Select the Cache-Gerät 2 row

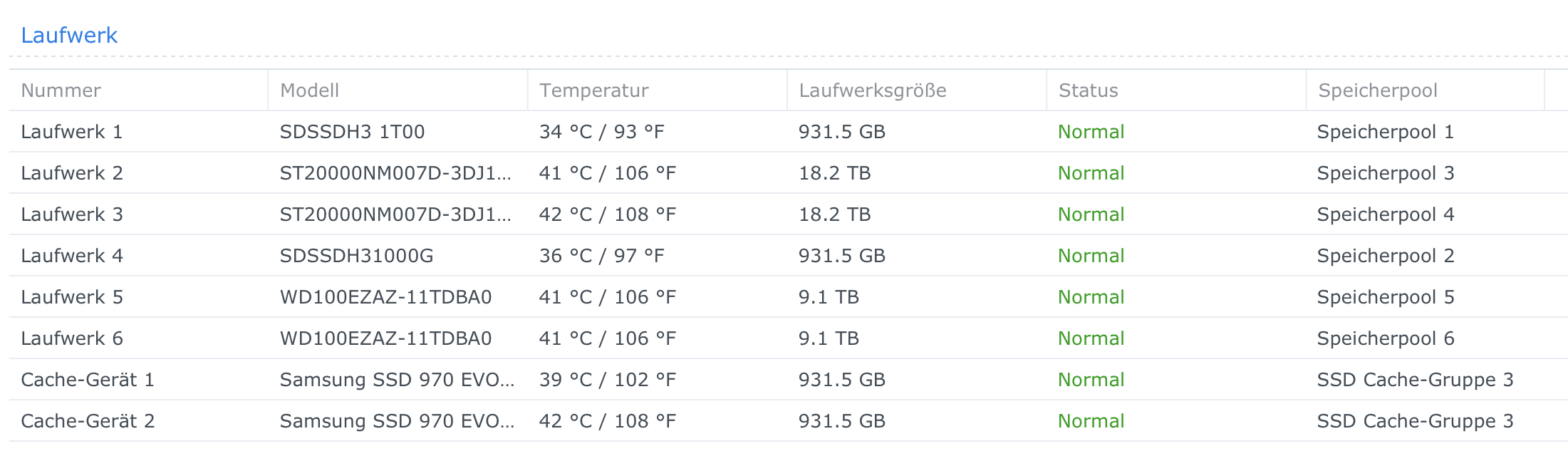[88, 421]
